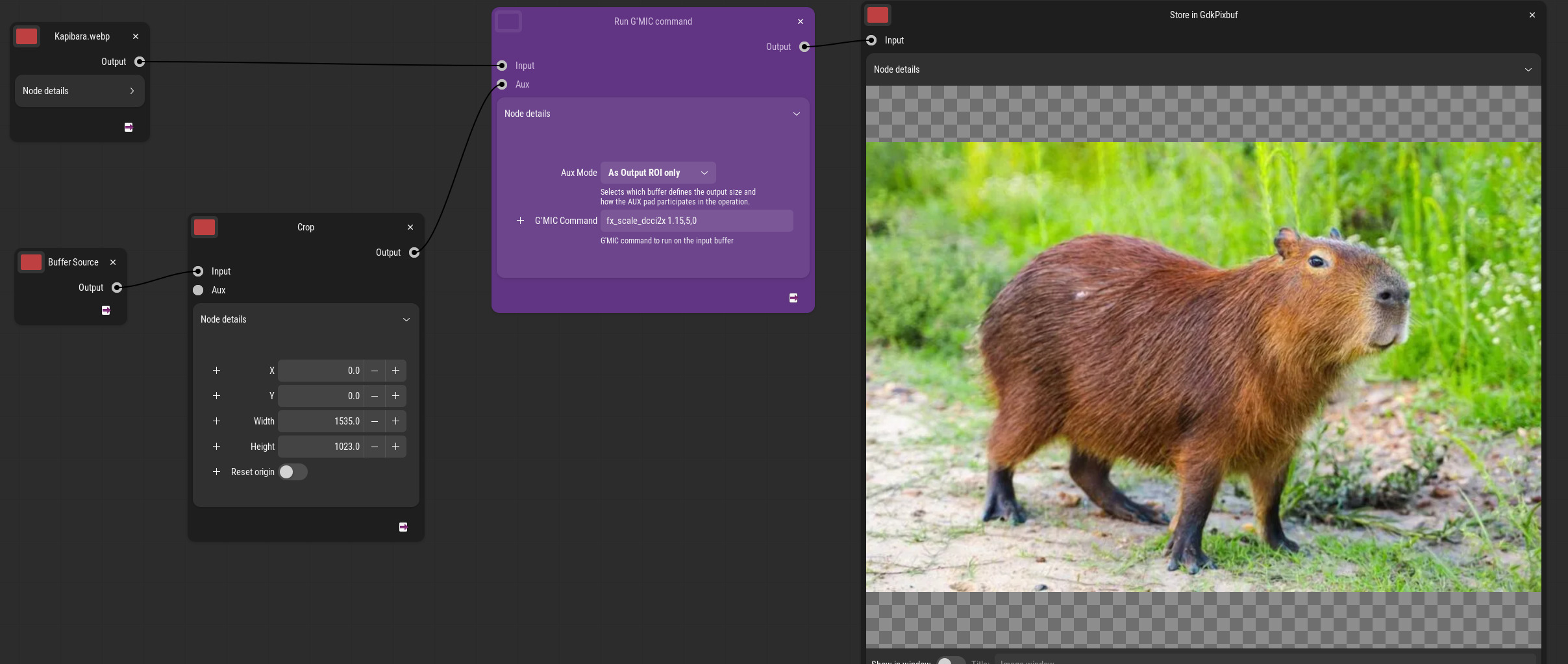Click the export arrow icon on Crop node

(x=403, y=527)
